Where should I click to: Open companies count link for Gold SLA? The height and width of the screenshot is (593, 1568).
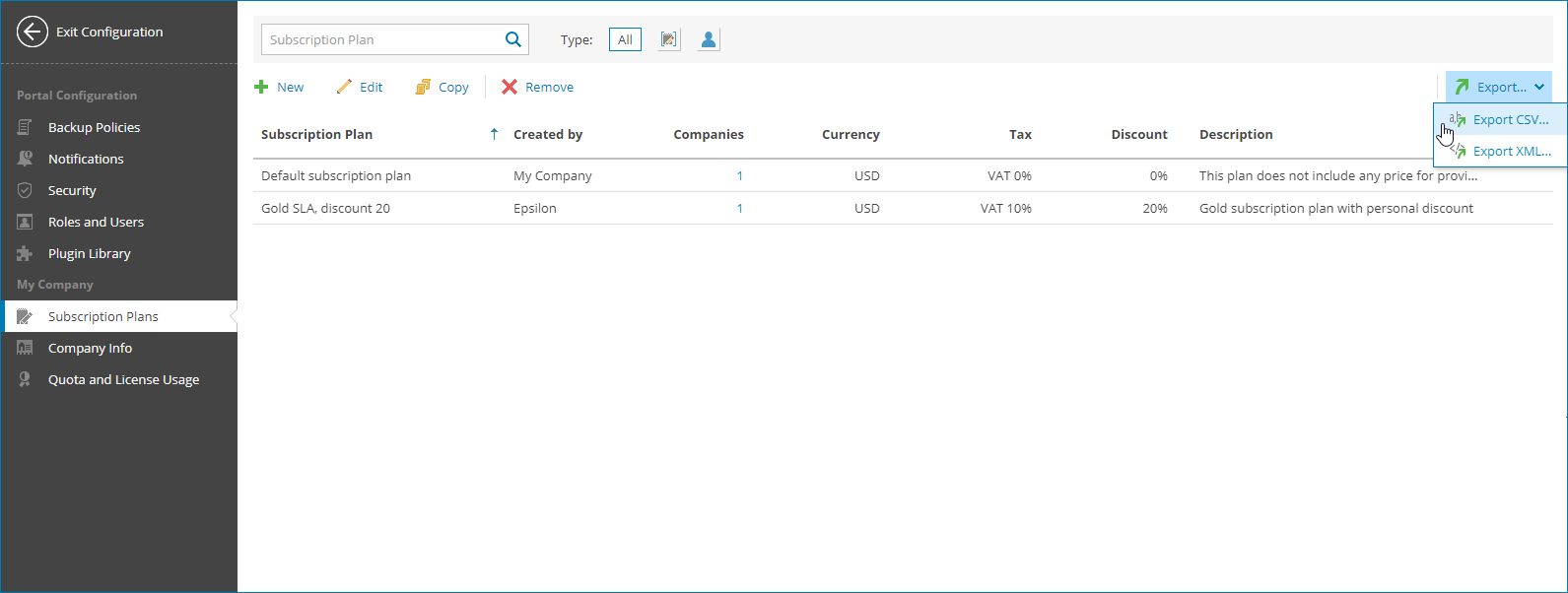[740, 208]
